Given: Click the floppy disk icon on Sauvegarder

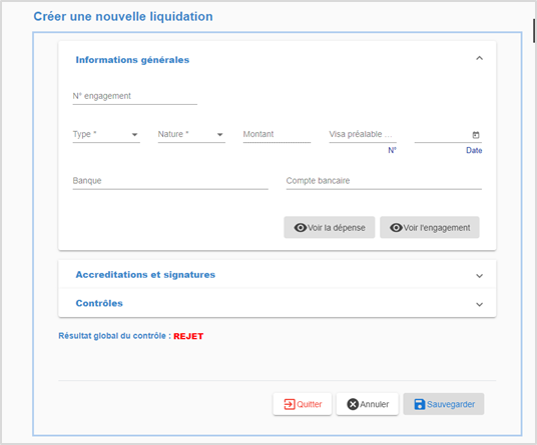Looking at the screenshot, I should 419,404.
